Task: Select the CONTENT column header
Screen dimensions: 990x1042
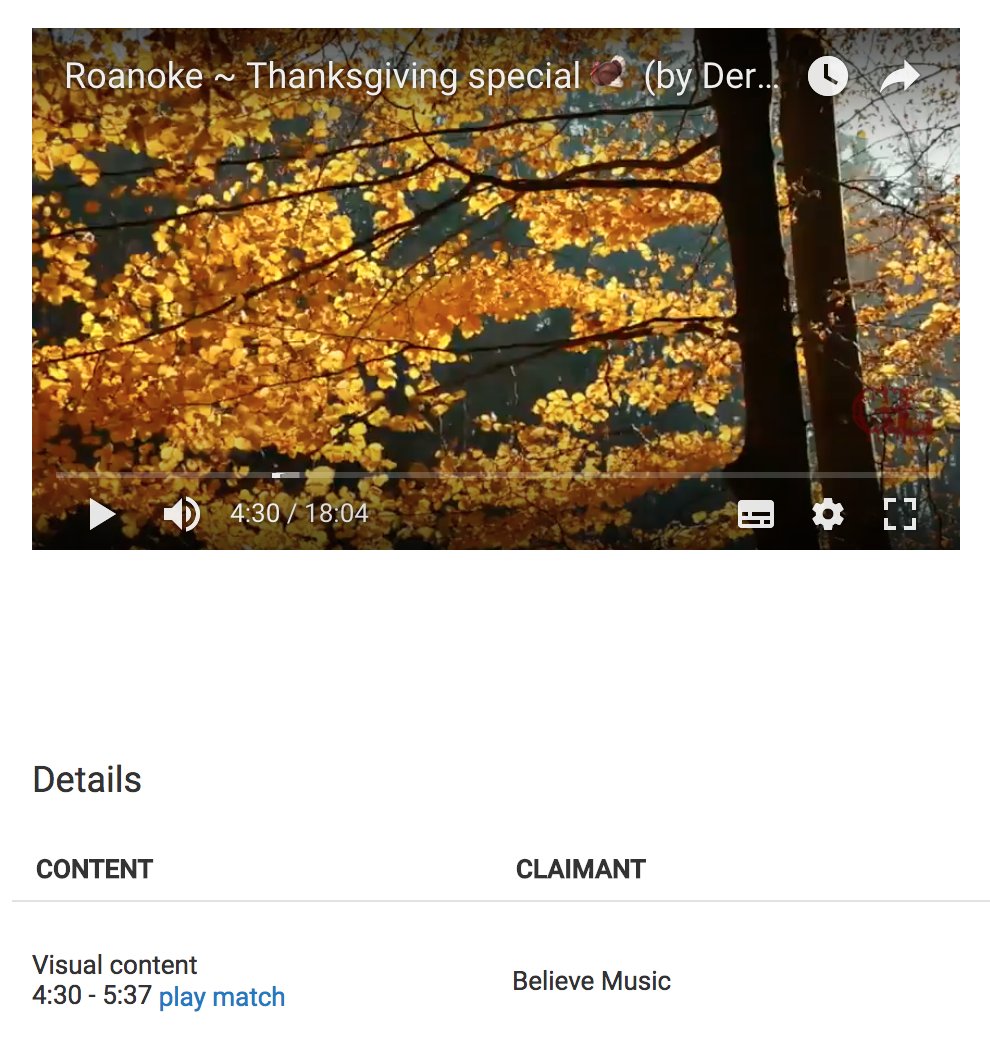Action: 94,869
